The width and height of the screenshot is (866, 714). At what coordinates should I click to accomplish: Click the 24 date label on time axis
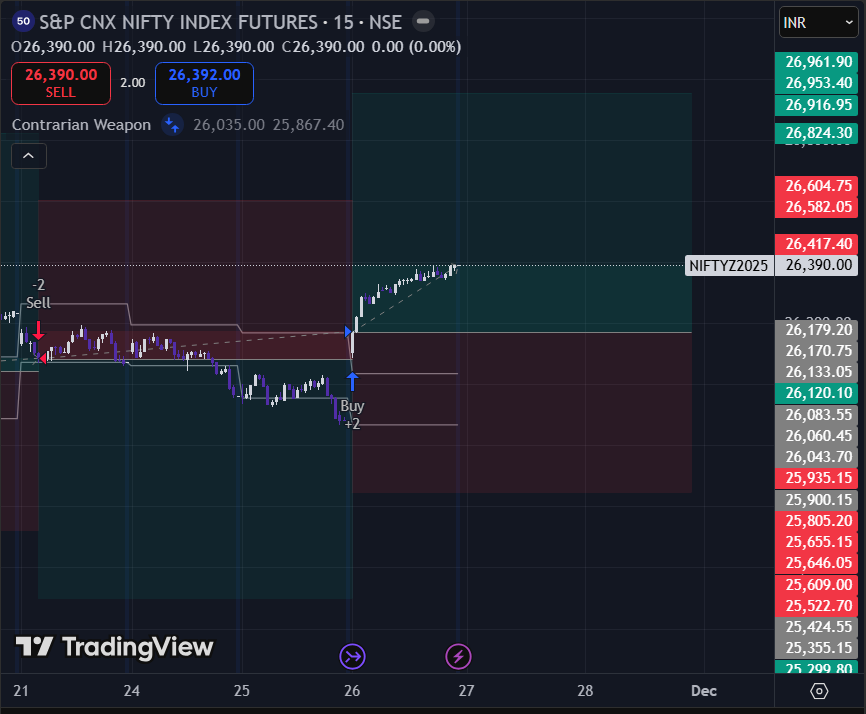click(131, 691)
